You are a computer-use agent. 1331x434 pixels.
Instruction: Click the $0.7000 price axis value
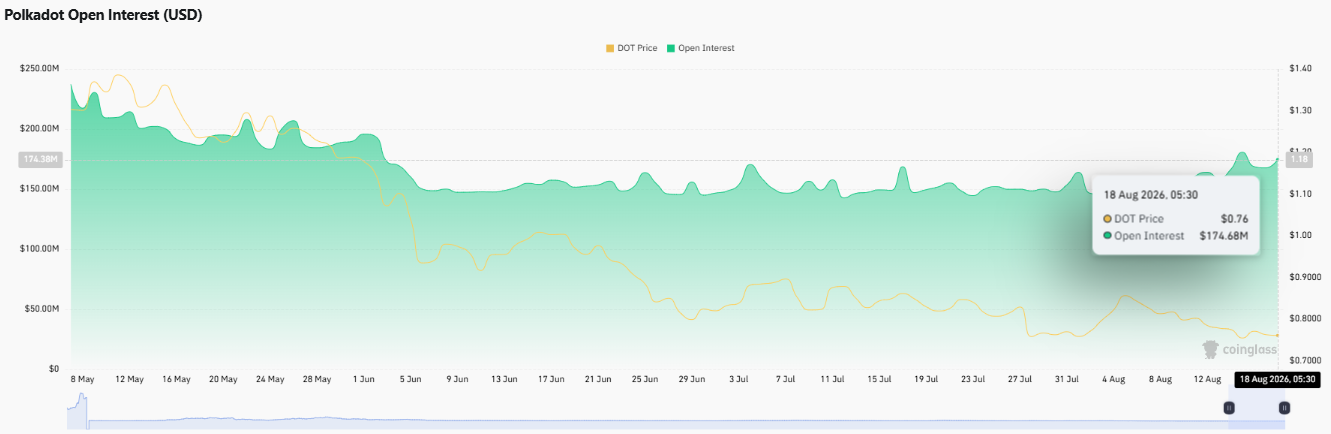[1303, 360]
